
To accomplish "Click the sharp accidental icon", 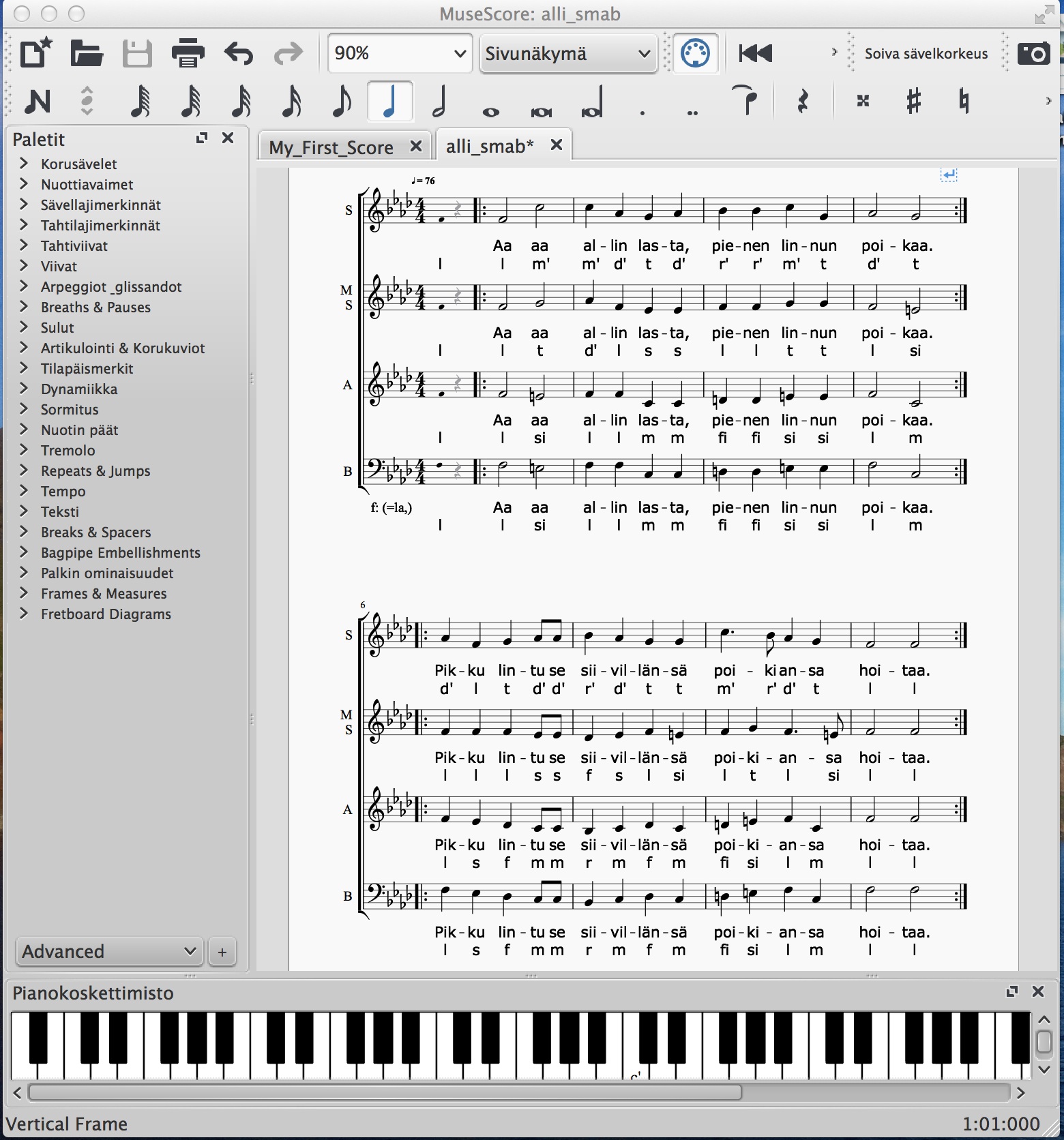I will click(913, 102).
